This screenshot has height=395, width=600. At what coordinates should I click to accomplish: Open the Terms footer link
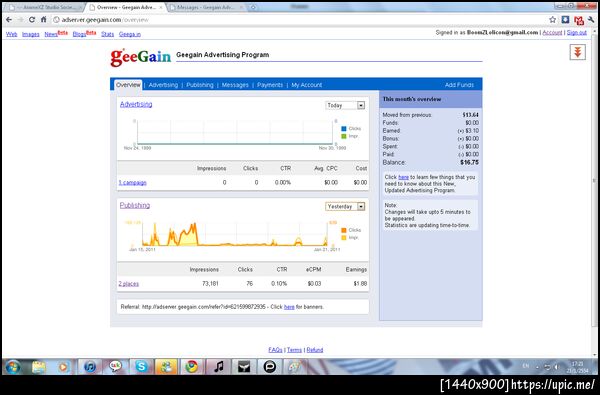[294, 350]
